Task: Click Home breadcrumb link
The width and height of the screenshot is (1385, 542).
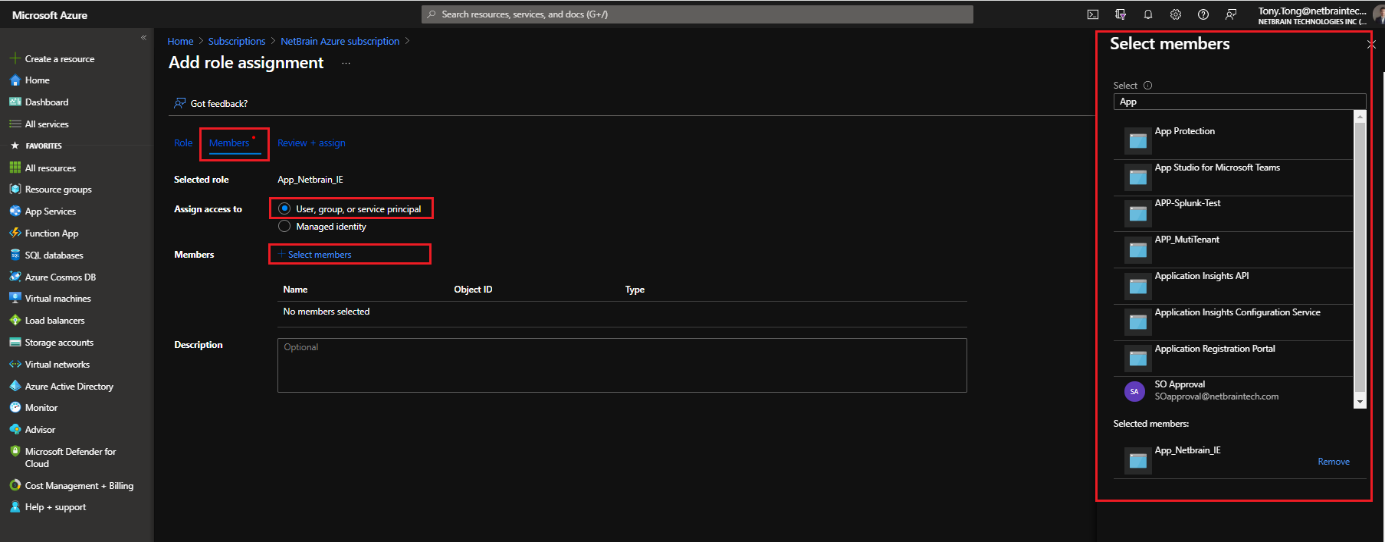Action: point(180,41)
